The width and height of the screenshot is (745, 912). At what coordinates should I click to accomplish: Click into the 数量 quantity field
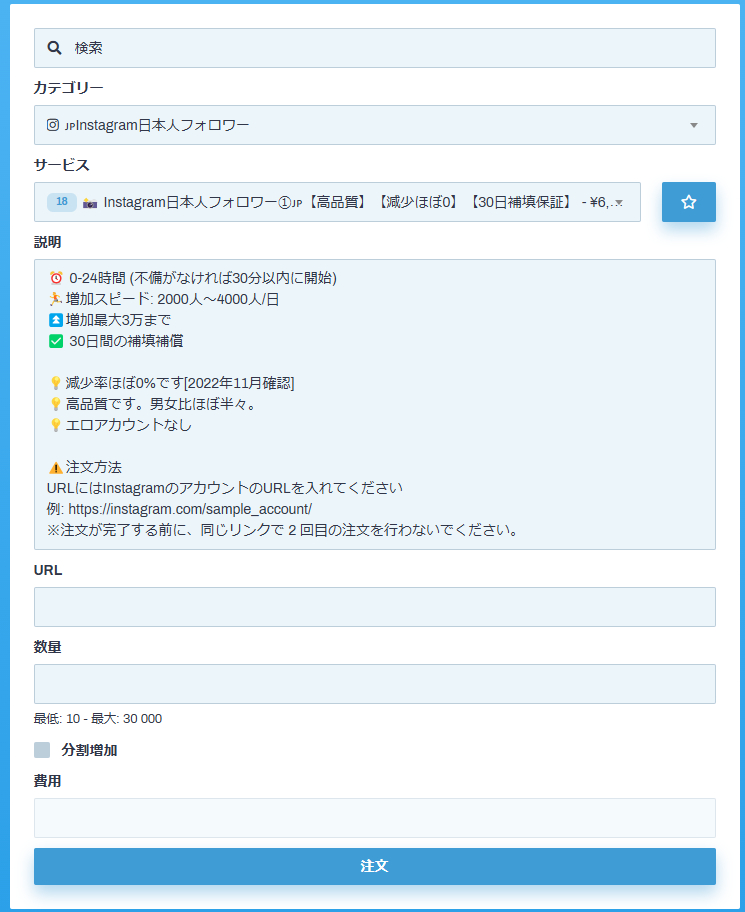pos(375,683)
